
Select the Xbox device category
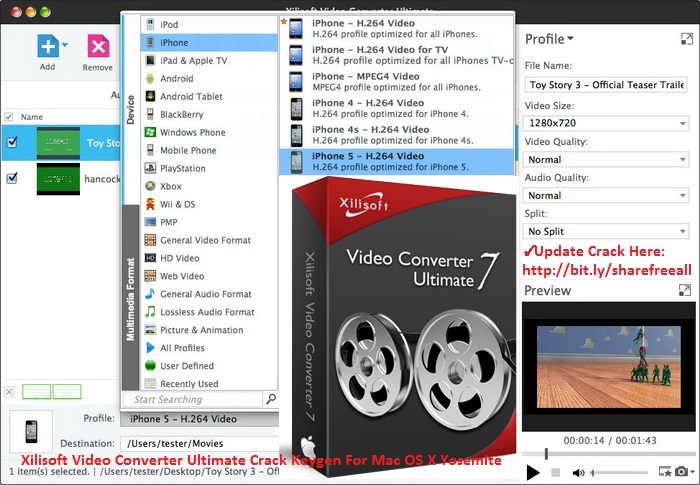pos(171,186)
